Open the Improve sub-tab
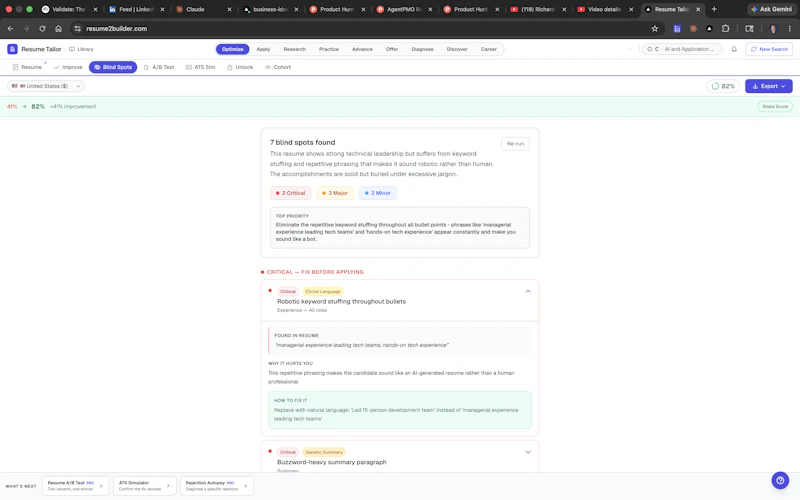Viewport: 800px width, 500px height. 68,67
